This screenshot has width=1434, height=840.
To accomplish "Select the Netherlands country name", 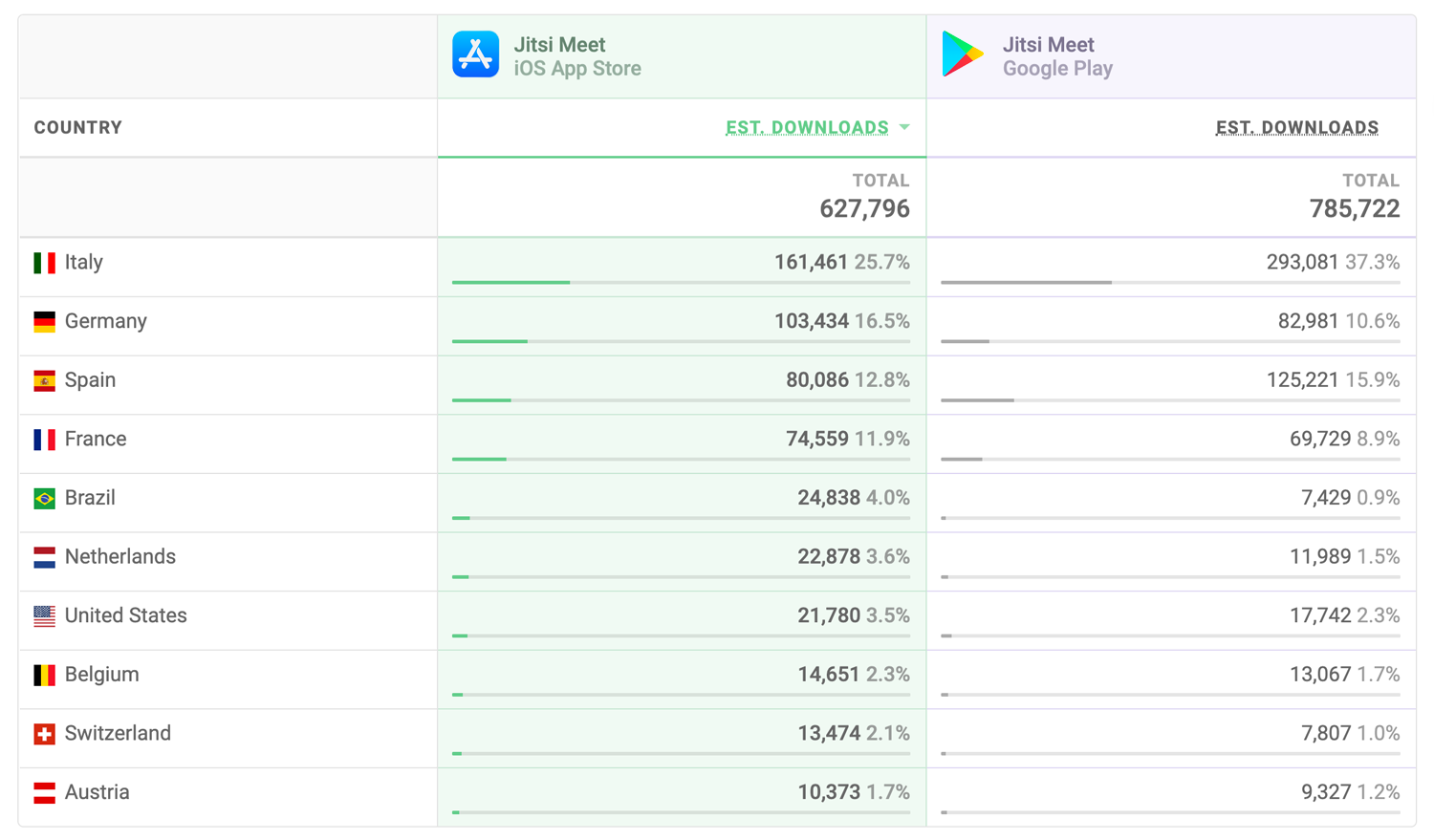I will click(120, 556).
